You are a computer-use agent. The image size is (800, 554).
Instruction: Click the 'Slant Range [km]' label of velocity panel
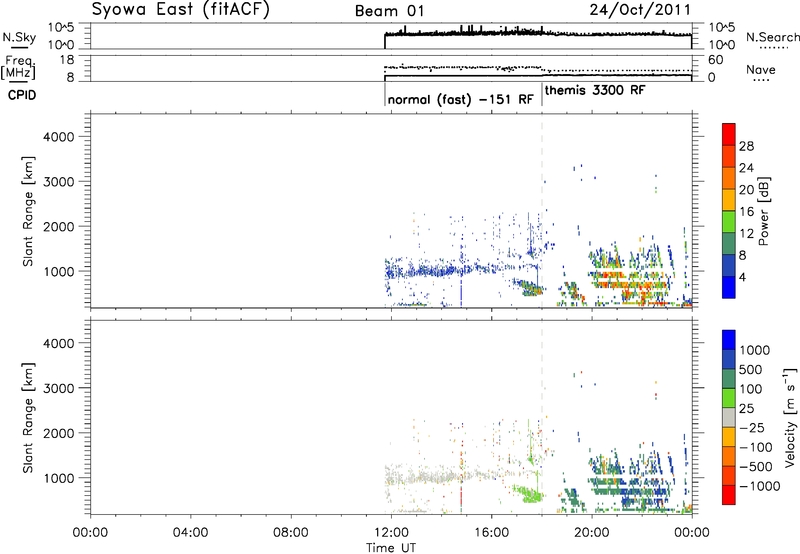[x=28, y=417]
